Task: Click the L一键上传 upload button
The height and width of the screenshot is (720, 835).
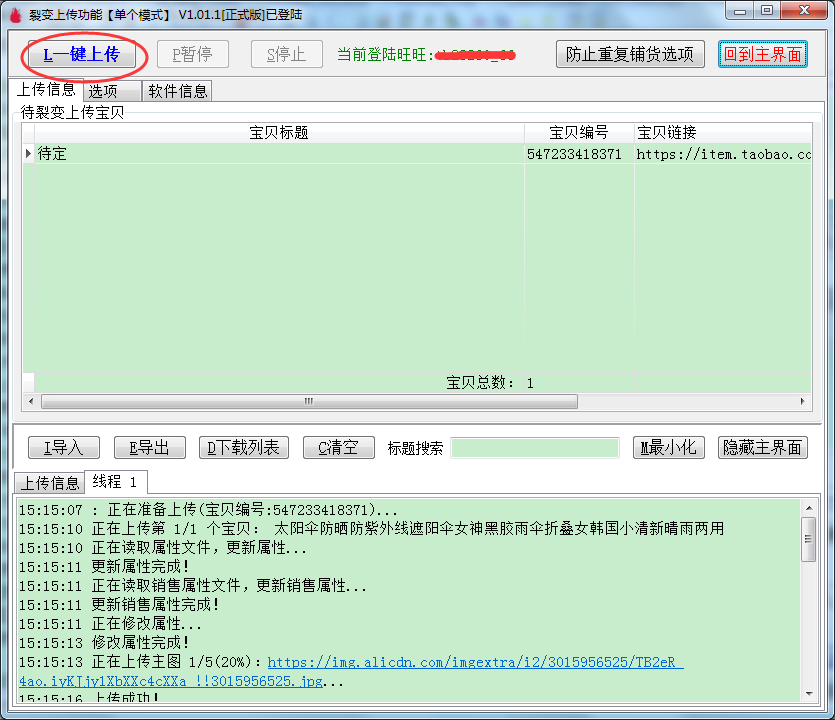Action: click(81, 54)
